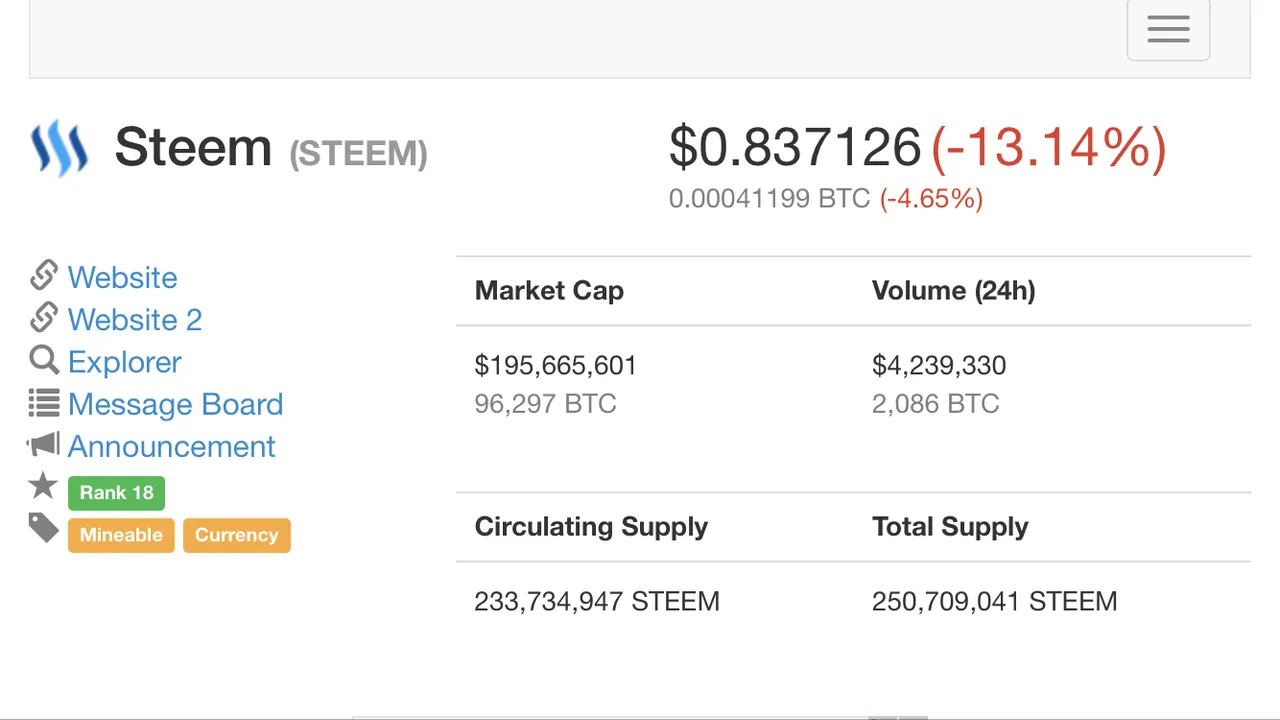
Task: Click the star icon beside Rank 18
Action: tap(43, 486)
